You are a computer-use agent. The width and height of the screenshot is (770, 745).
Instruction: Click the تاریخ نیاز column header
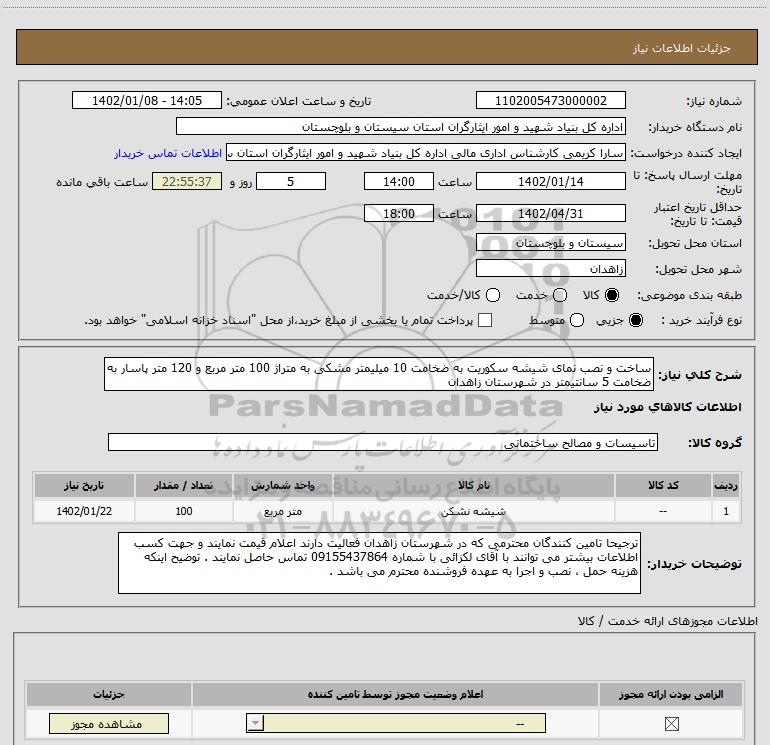tap(83, 485)
